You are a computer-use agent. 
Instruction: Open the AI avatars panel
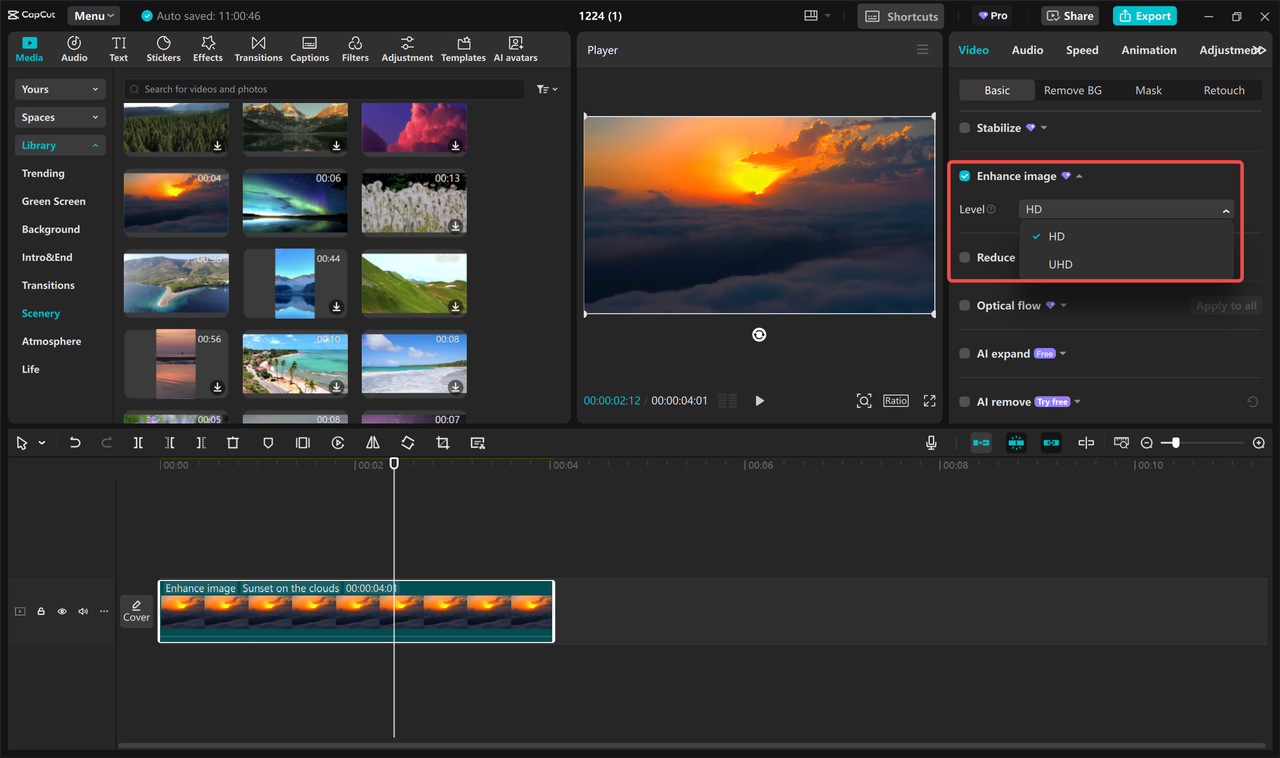click(515, 49)
